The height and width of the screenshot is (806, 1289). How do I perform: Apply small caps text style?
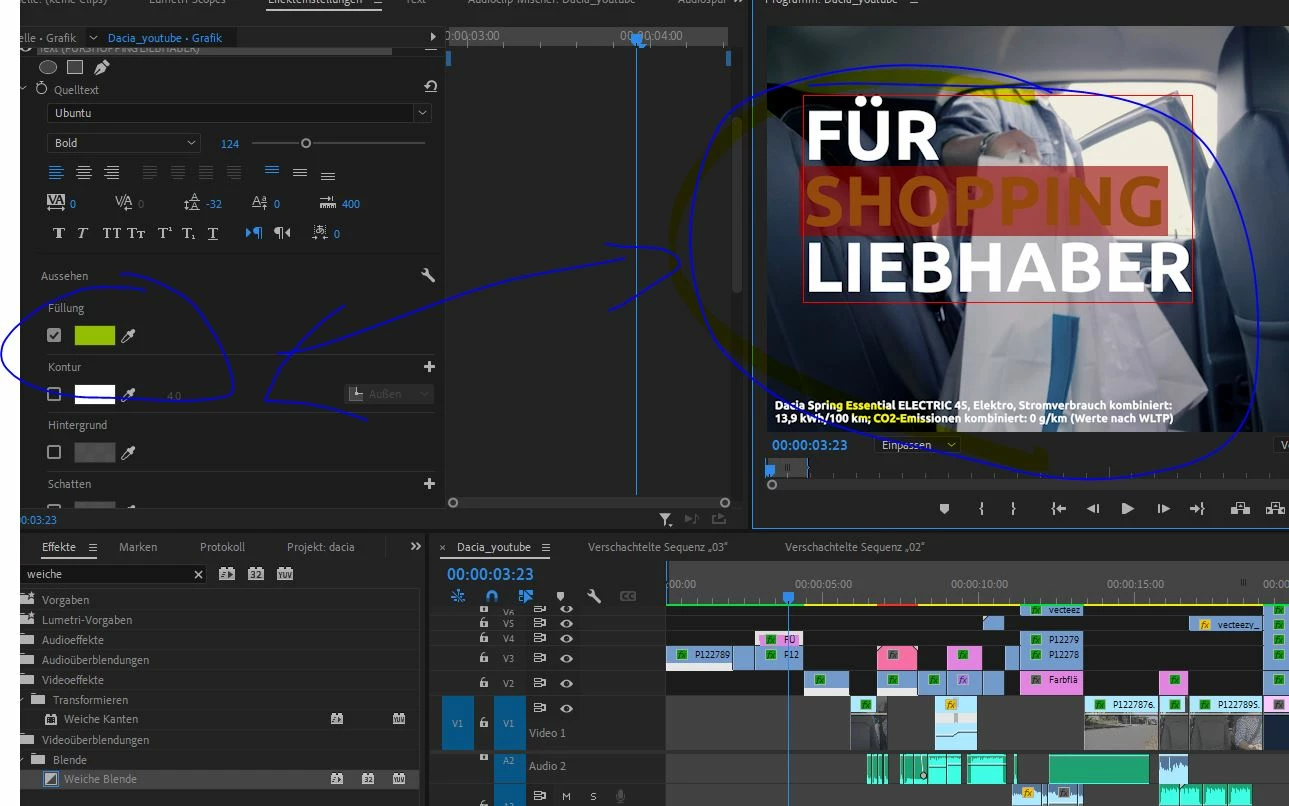pyautogui.click(x=136, y=233)
